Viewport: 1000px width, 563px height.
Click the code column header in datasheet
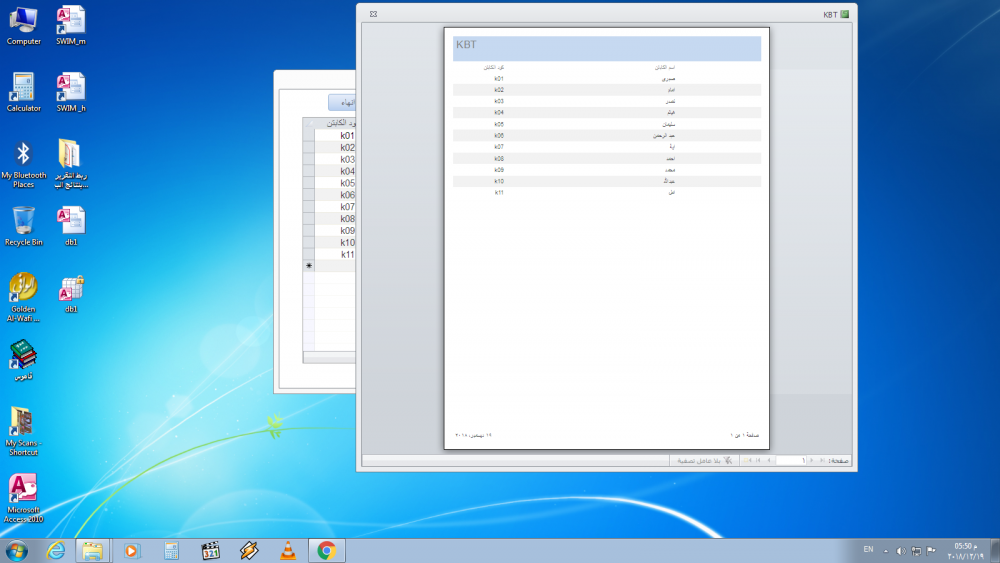[x=335, y=123]
